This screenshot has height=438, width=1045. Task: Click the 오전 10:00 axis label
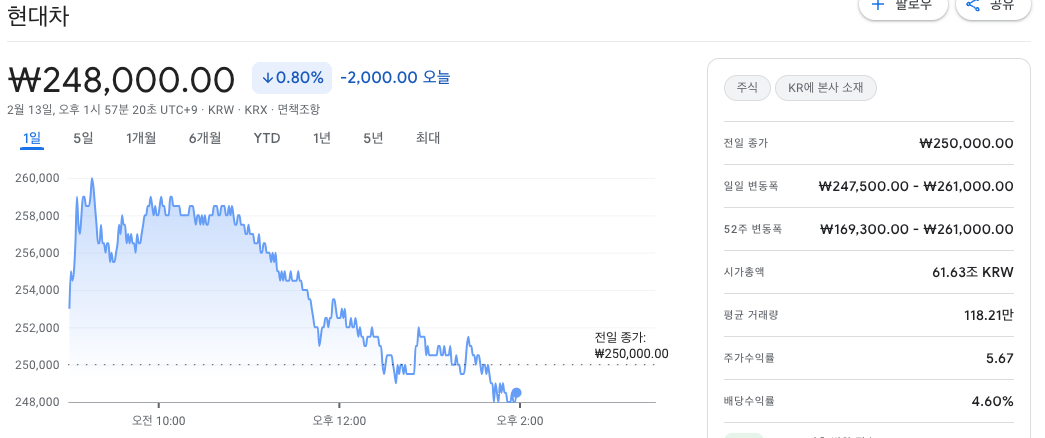pyautogui.click(x=159, y=421)
